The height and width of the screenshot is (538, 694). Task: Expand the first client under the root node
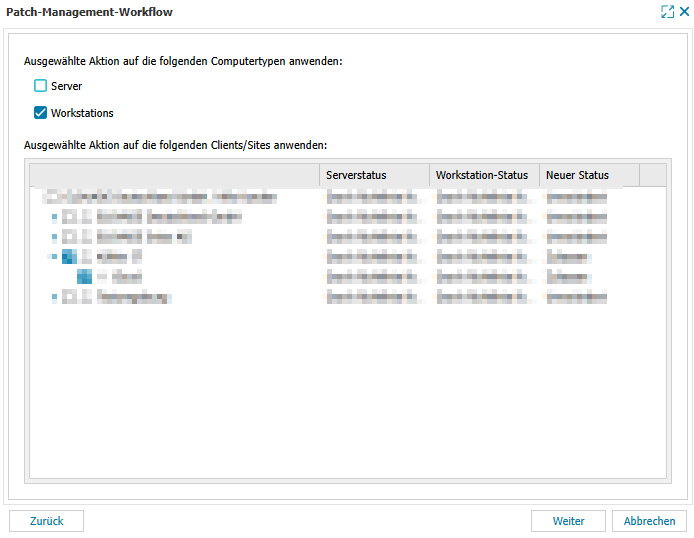pos(53,217)
